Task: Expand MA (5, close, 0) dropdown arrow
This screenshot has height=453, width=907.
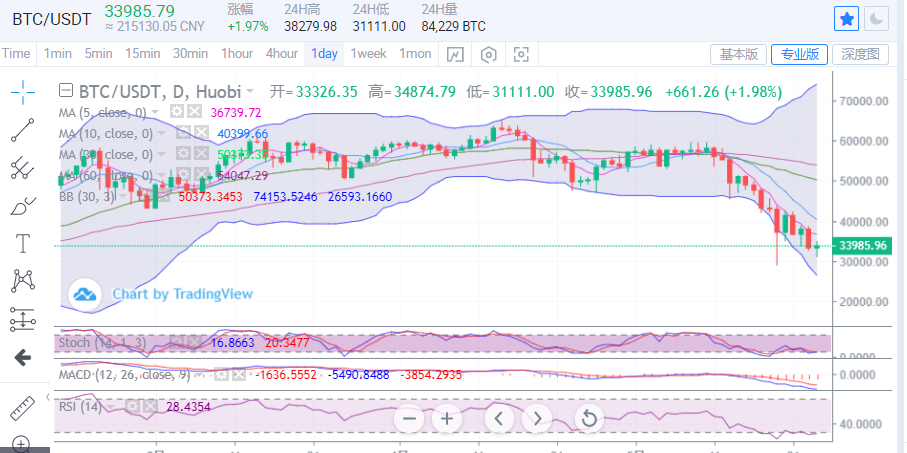Action: point(155,112)
